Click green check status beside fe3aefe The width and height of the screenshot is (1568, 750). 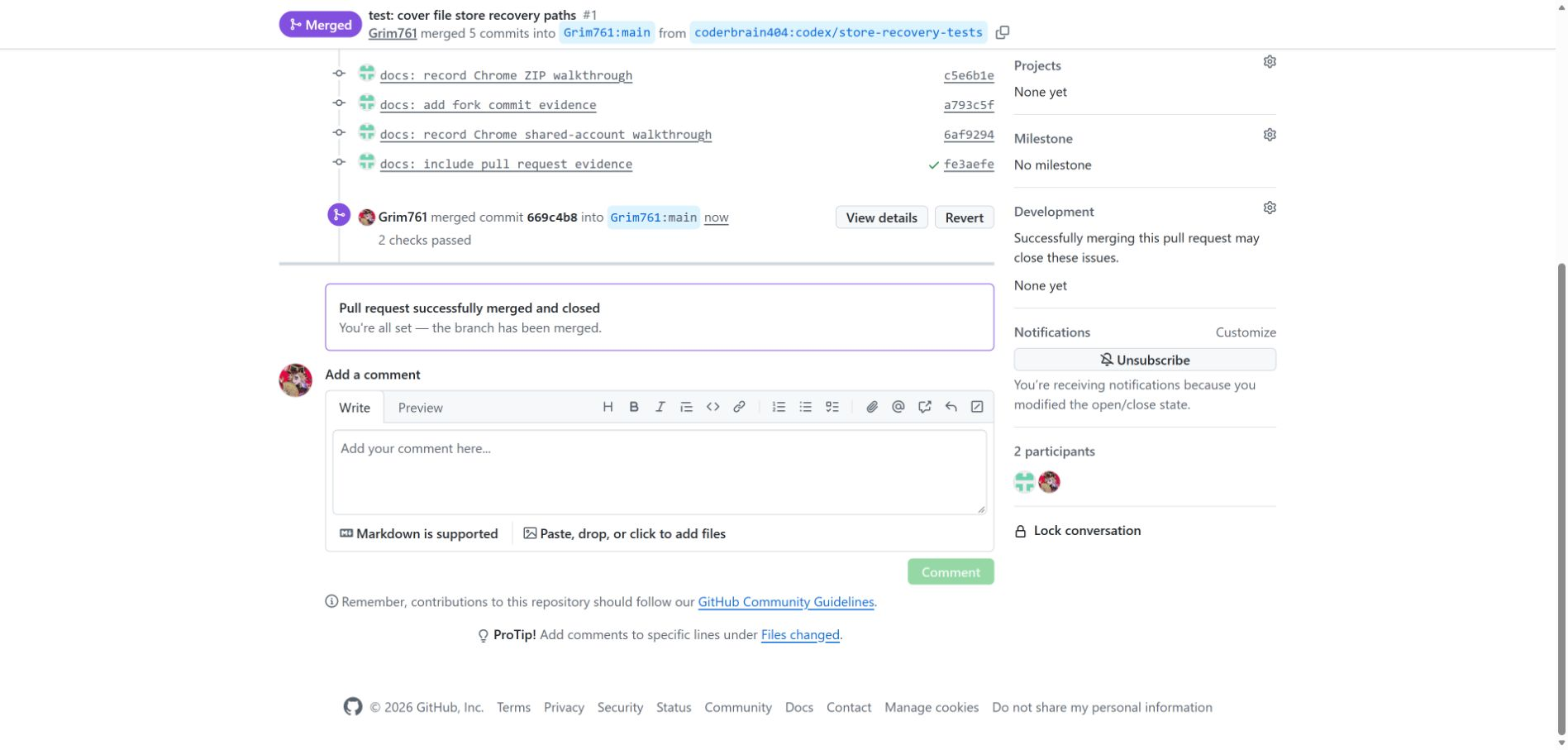(933, 165)
